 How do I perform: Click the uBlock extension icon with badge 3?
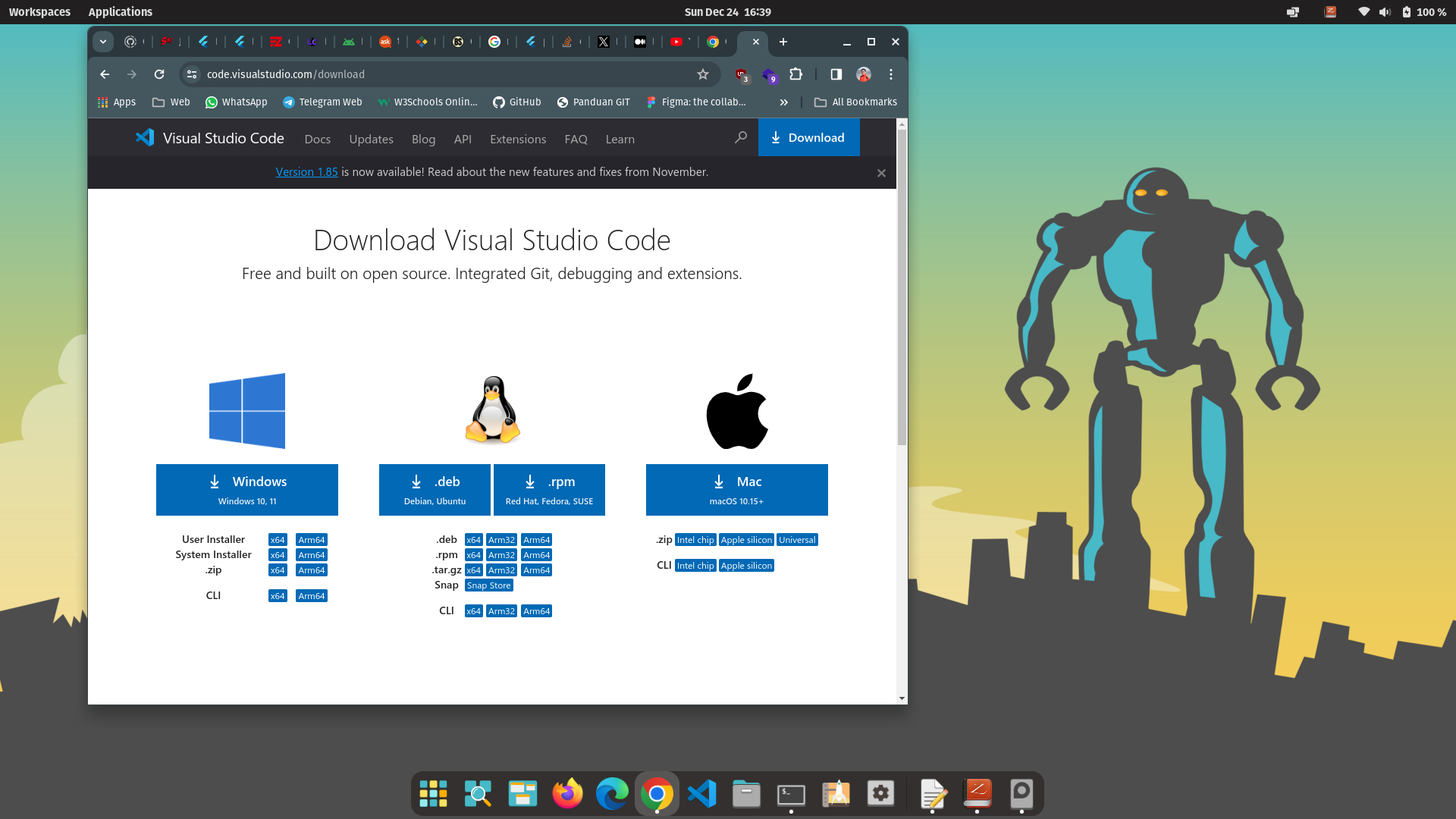click(742, 74)
